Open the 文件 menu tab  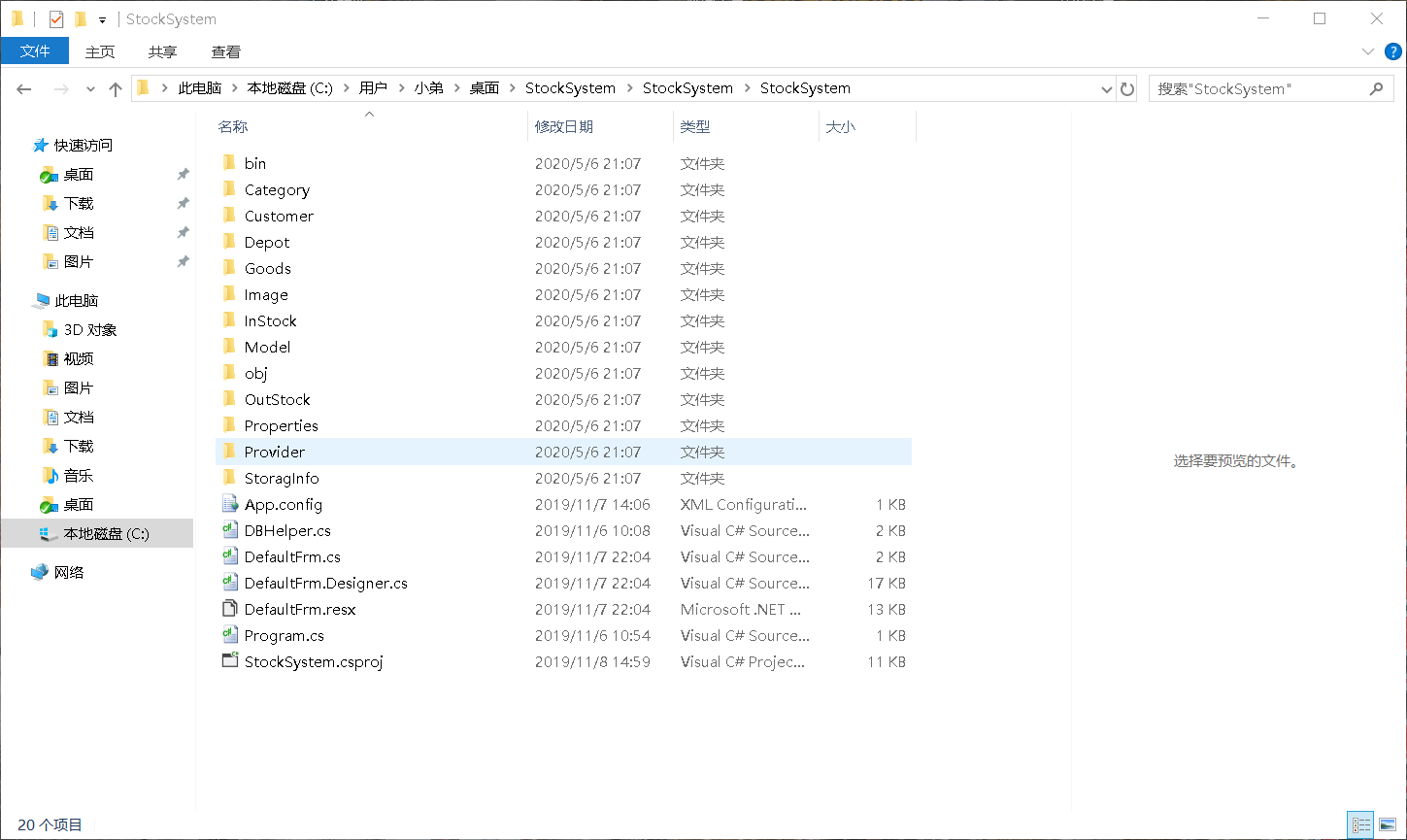tap(35, 51)
